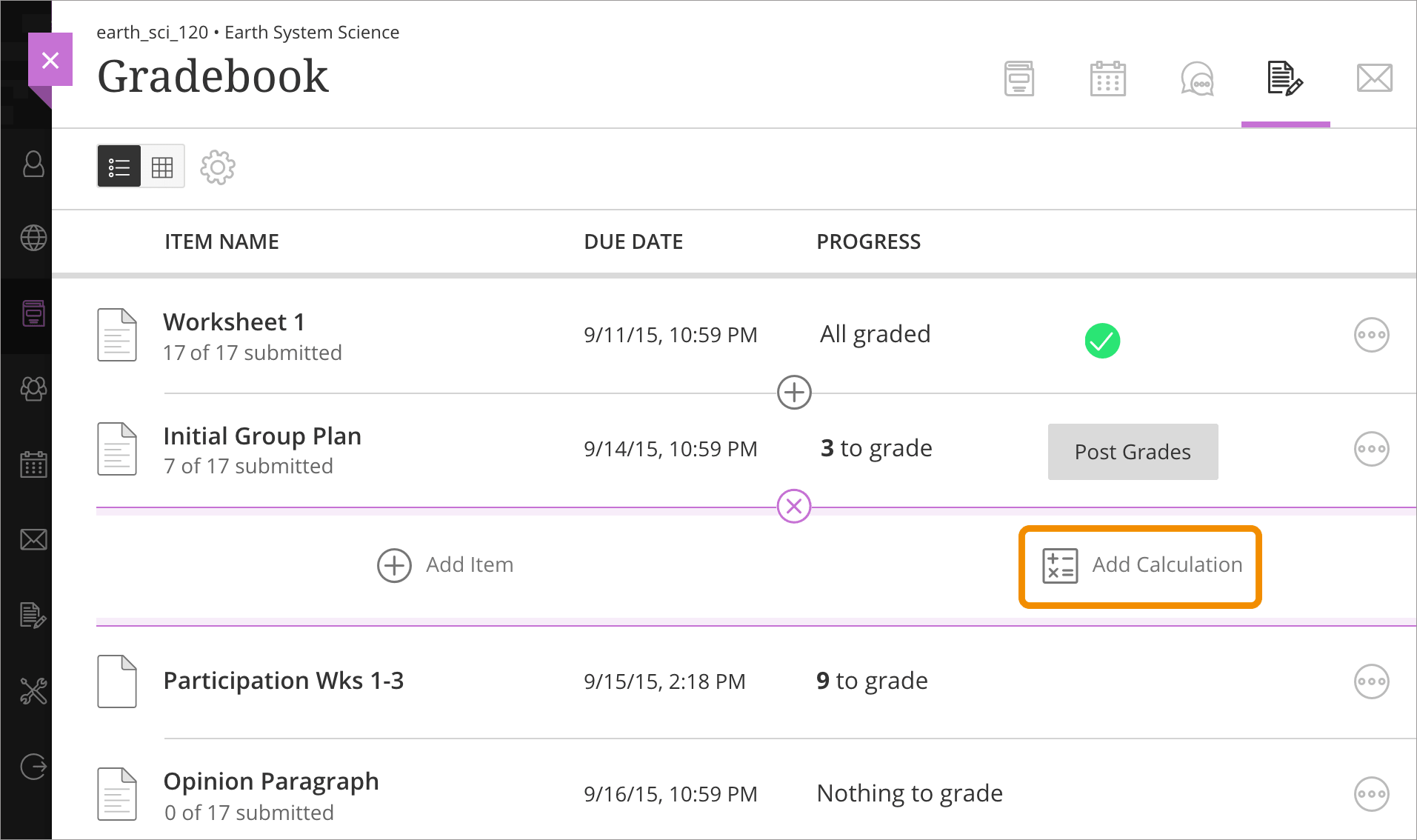The image size is (1417, 840).
Task: Click '0 of 17 submitted' text
Action: [x=249, y=813]
